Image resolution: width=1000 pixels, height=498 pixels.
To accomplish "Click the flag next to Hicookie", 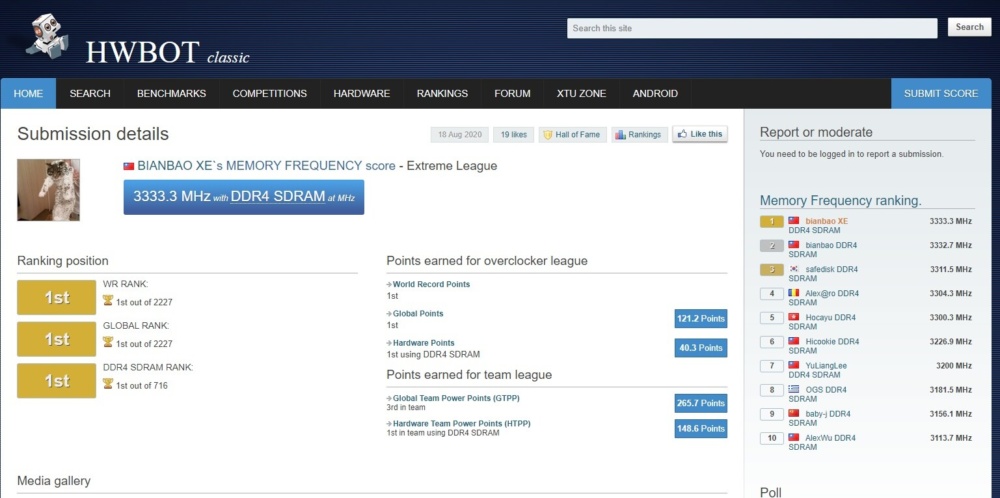I will point(794,341).
